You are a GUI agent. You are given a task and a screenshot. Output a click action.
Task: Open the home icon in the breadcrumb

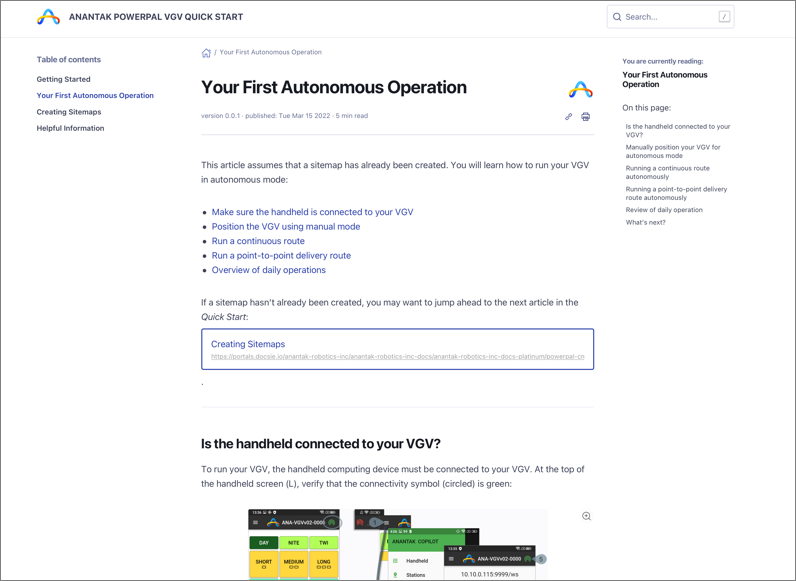206,53
